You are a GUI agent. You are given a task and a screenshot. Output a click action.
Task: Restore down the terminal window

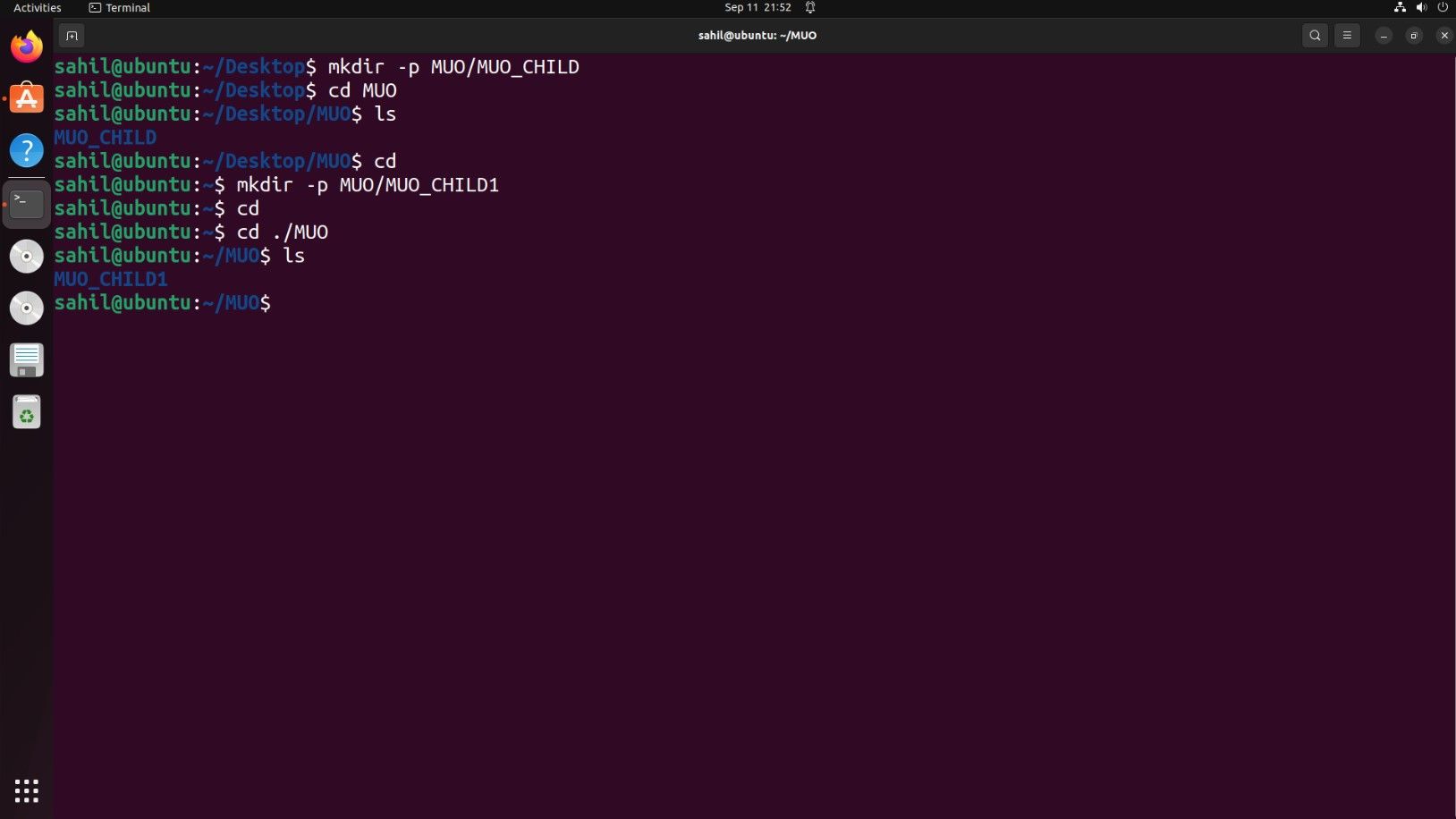(1413, 36)
